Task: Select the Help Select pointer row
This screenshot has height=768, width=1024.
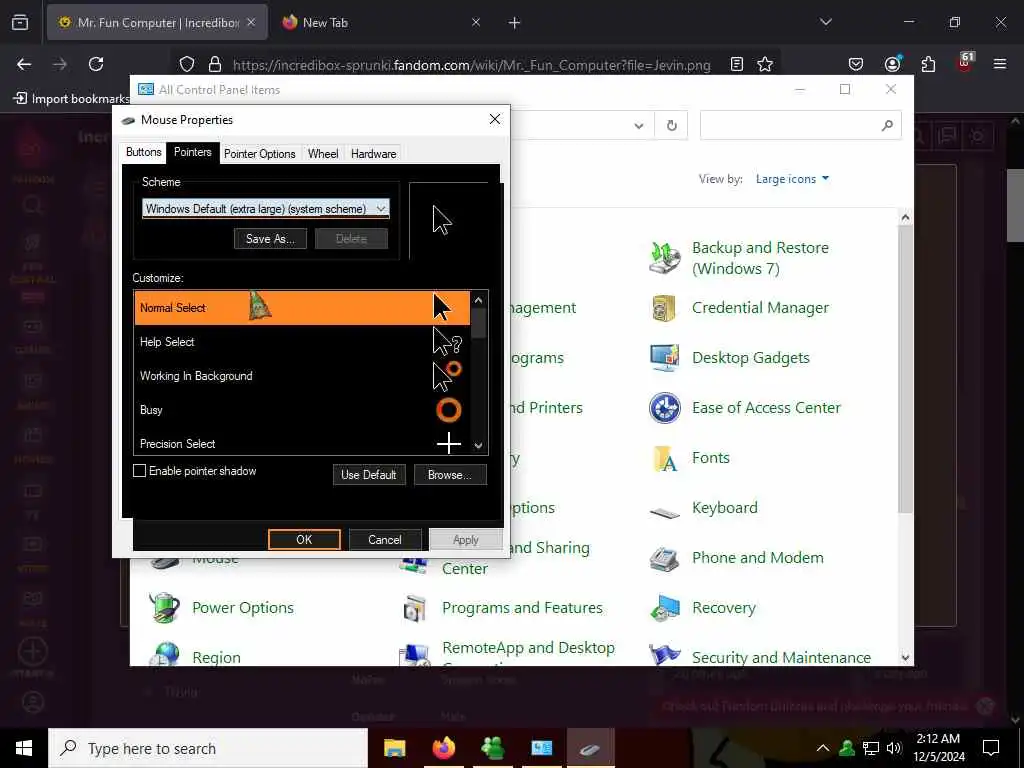Action: point(302,342)
